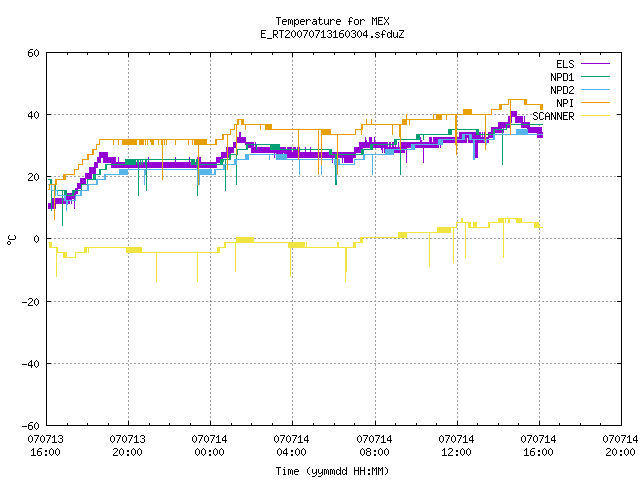
Task: Pick the yellow SCANNER legend line sample
Action: (595, 116)
